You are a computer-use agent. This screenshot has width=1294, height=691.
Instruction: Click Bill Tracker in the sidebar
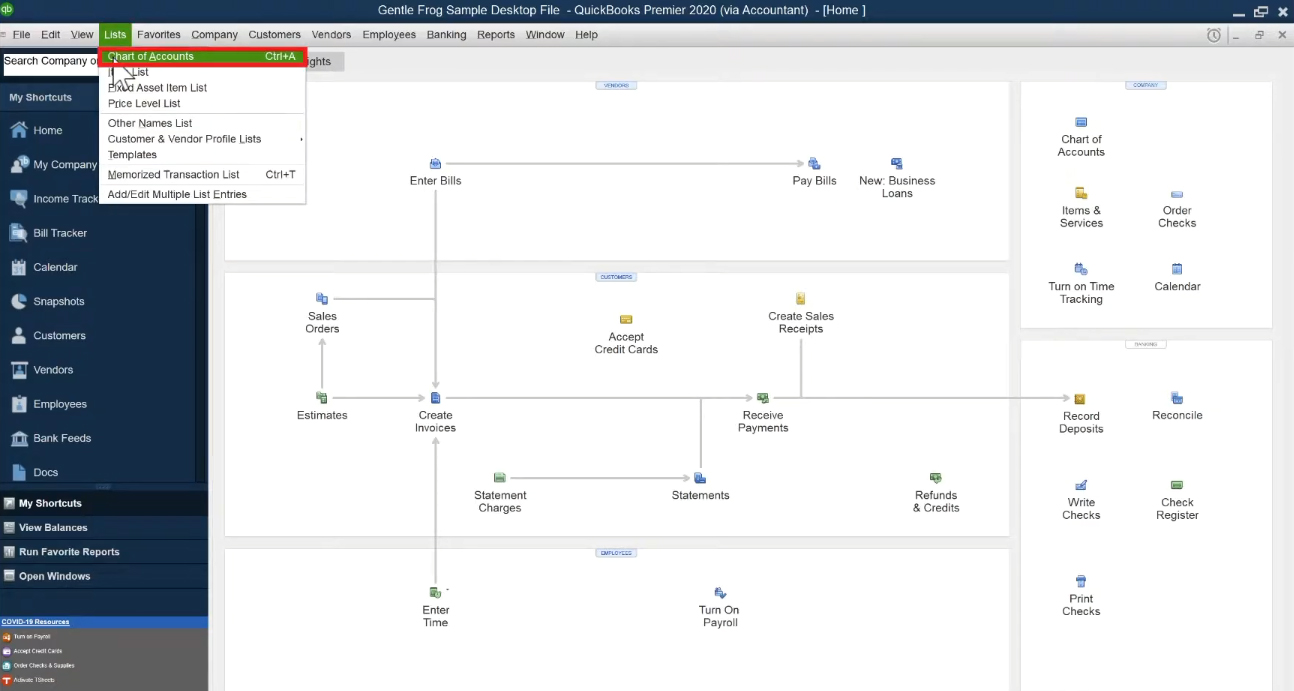pyautogui.click(x=60, y=233)
